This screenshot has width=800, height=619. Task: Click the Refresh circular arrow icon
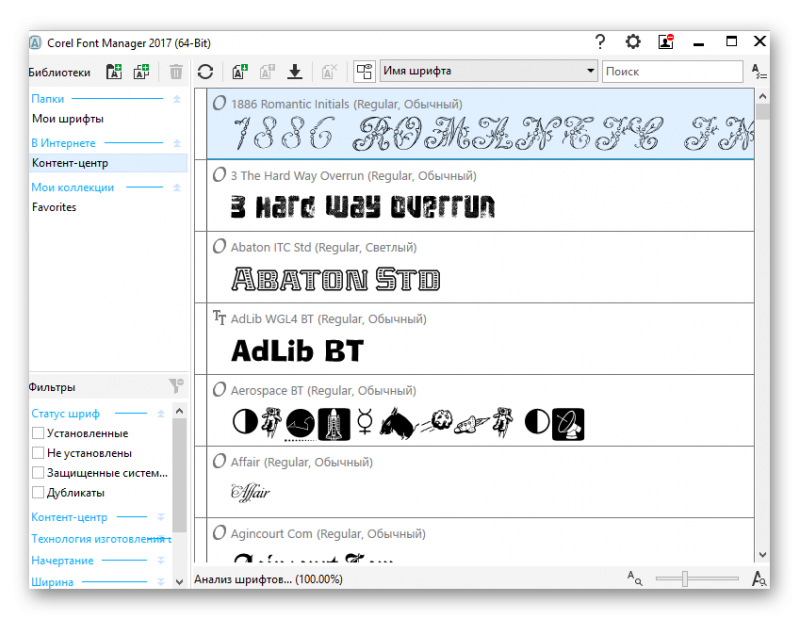(206, 71)
